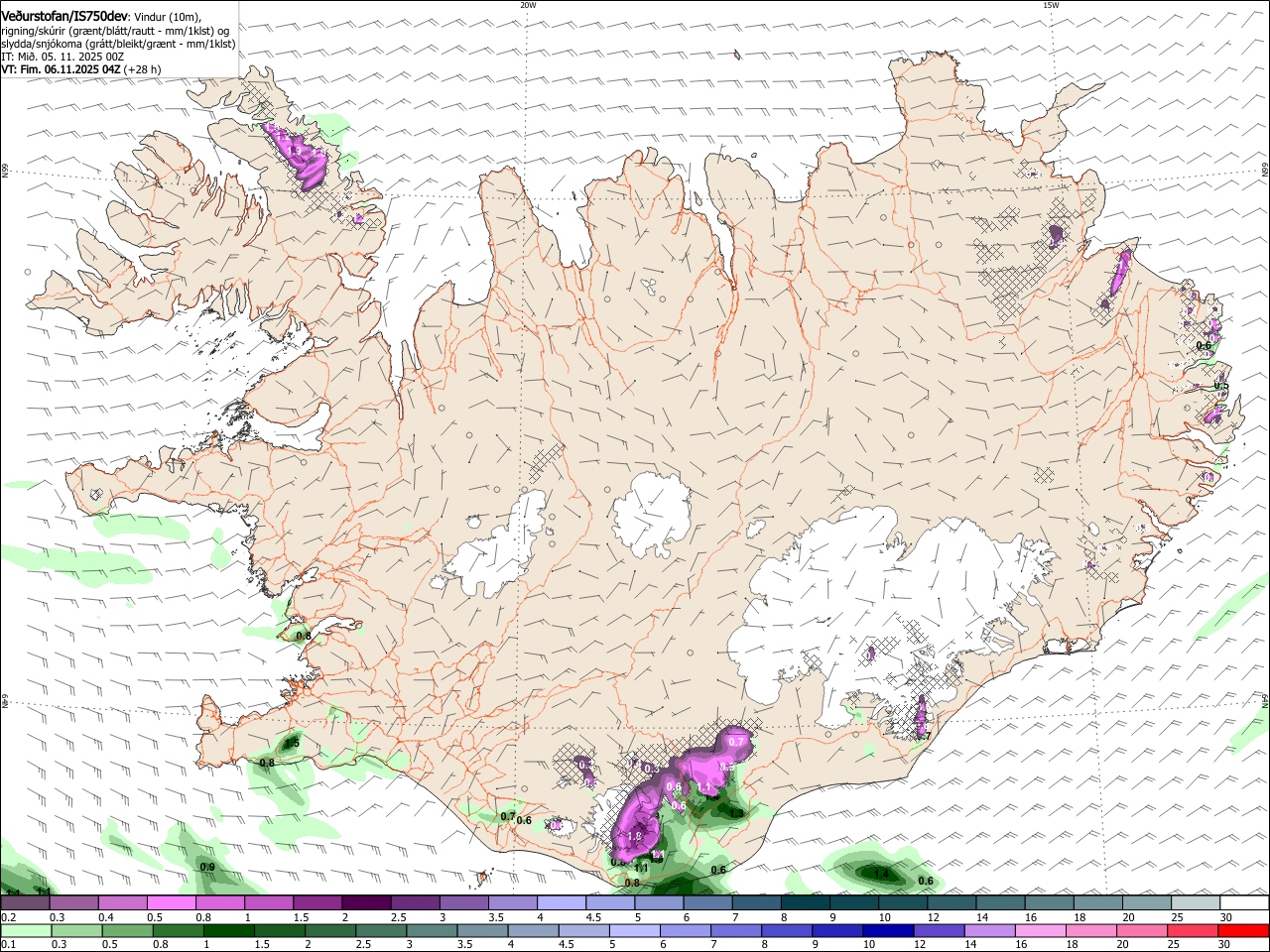Screen dimensions: 1270x952
Task: Click the medium green 0.5 rain scale swatch
Action: pyautogui.click(x=128, y=931)
